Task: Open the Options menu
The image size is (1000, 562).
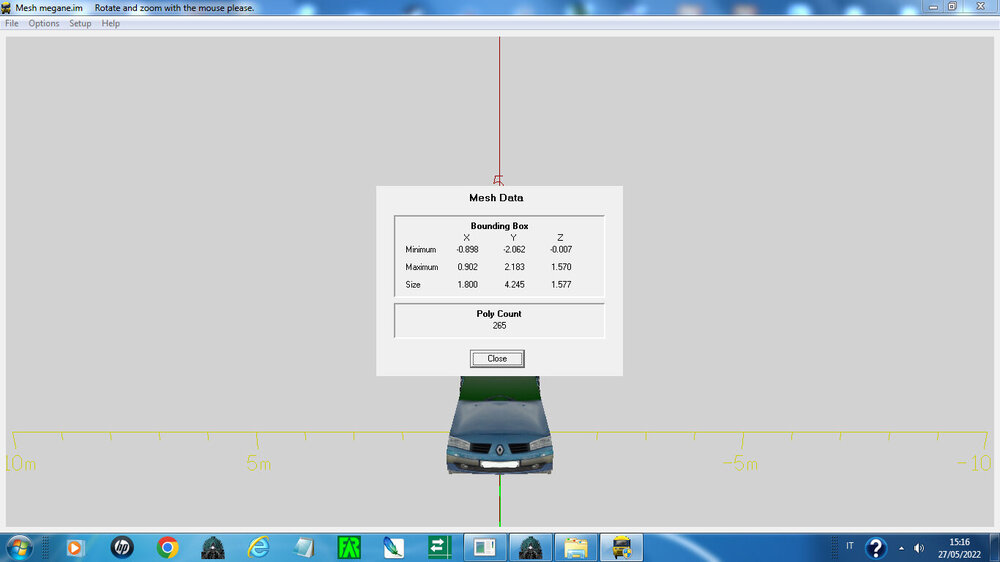Action: [43, 24]
